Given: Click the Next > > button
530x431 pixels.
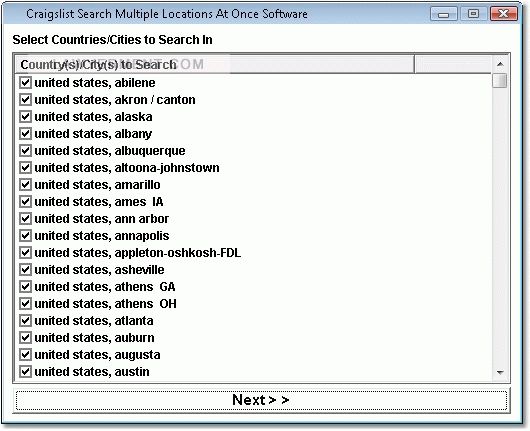Looking at the screenshot, I should [261, 400].
